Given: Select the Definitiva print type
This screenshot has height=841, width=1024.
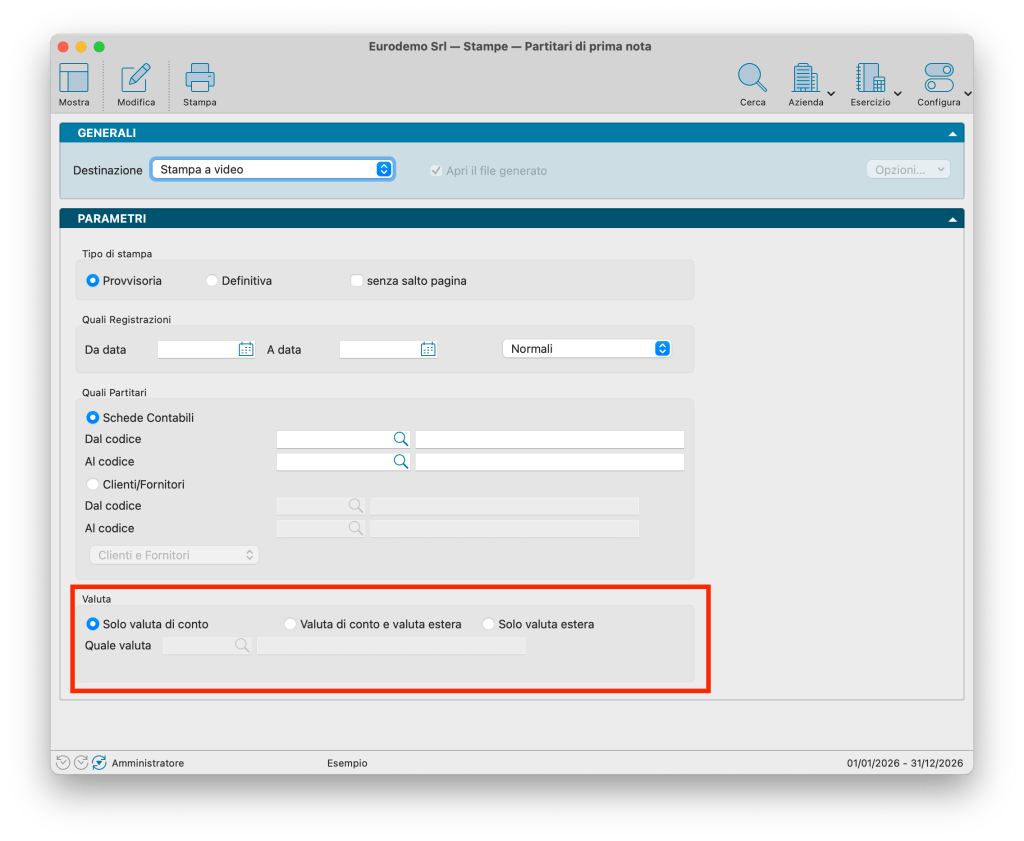Looking at the screenshot, I should 212,281.
